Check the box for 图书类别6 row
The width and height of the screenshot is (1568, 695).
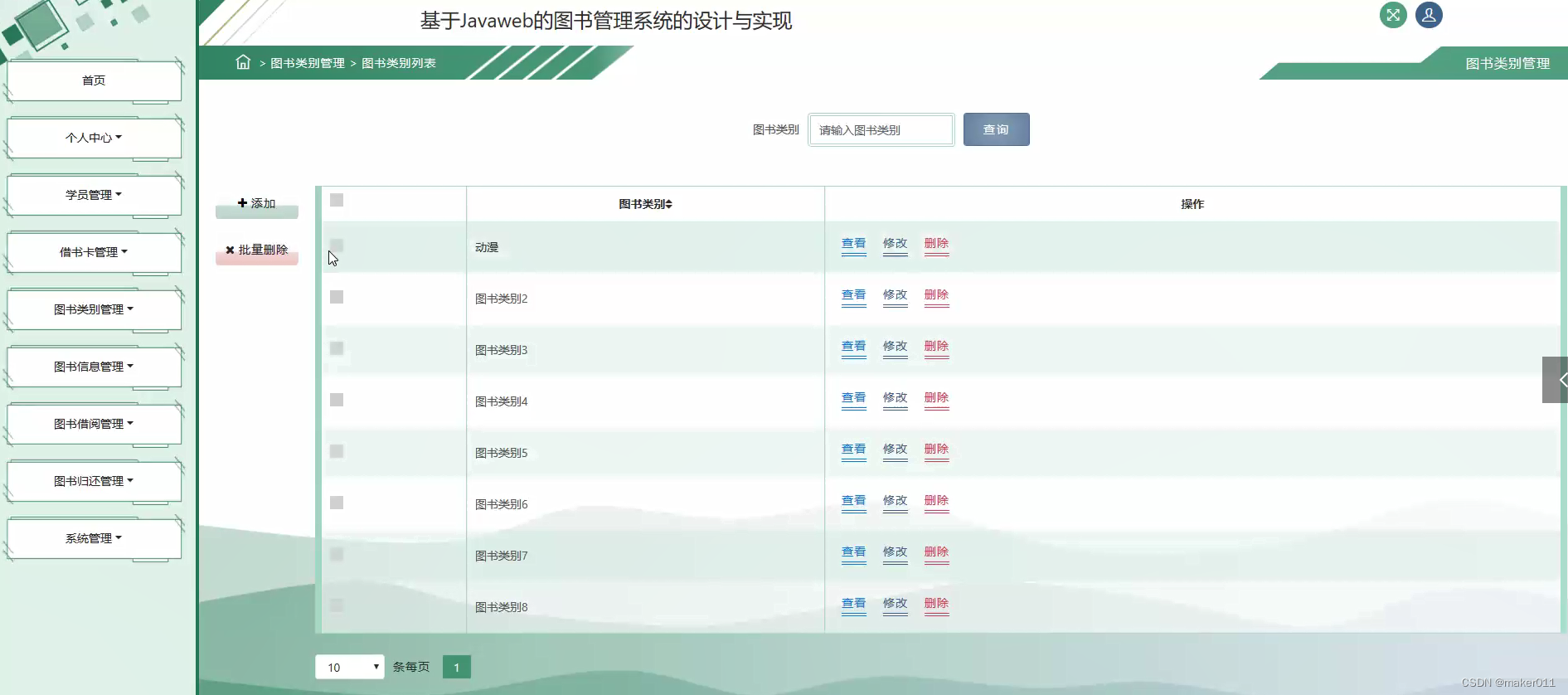(337, 503)
